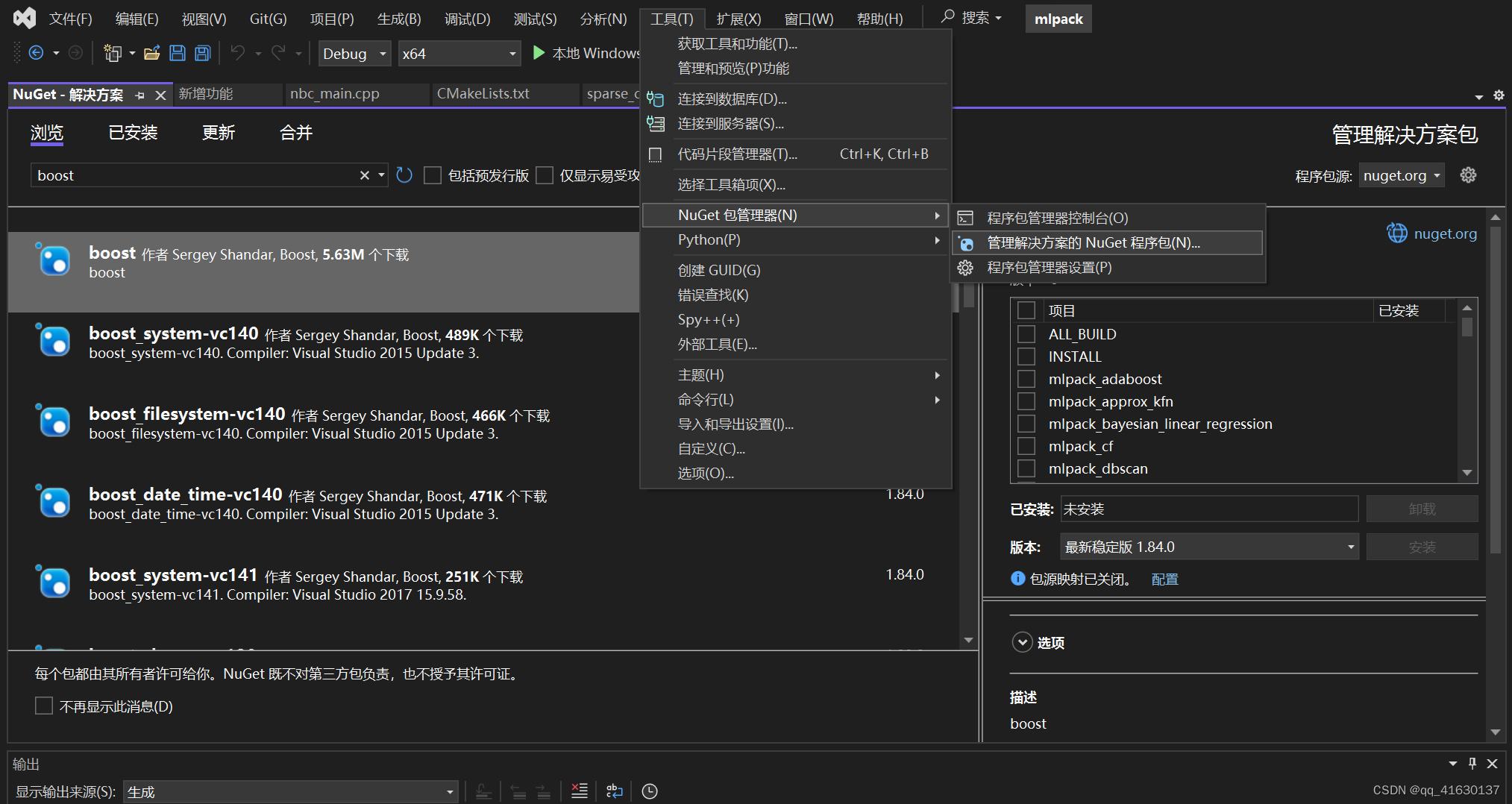Viewport: 1512px width, 804px height.
Task: Check the mlpack_approx_kfn project checkbox
Action: pos(1026,401)
